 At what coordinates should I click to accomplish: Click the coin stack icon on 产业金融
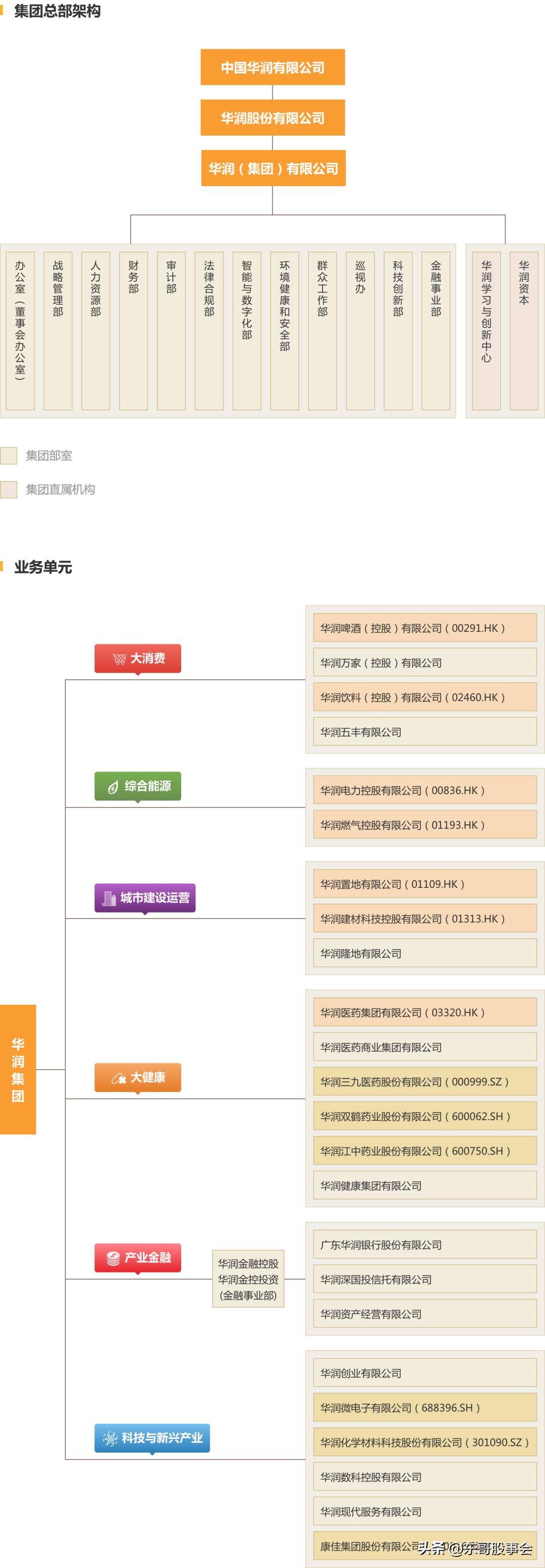[x=113, y=1259]
